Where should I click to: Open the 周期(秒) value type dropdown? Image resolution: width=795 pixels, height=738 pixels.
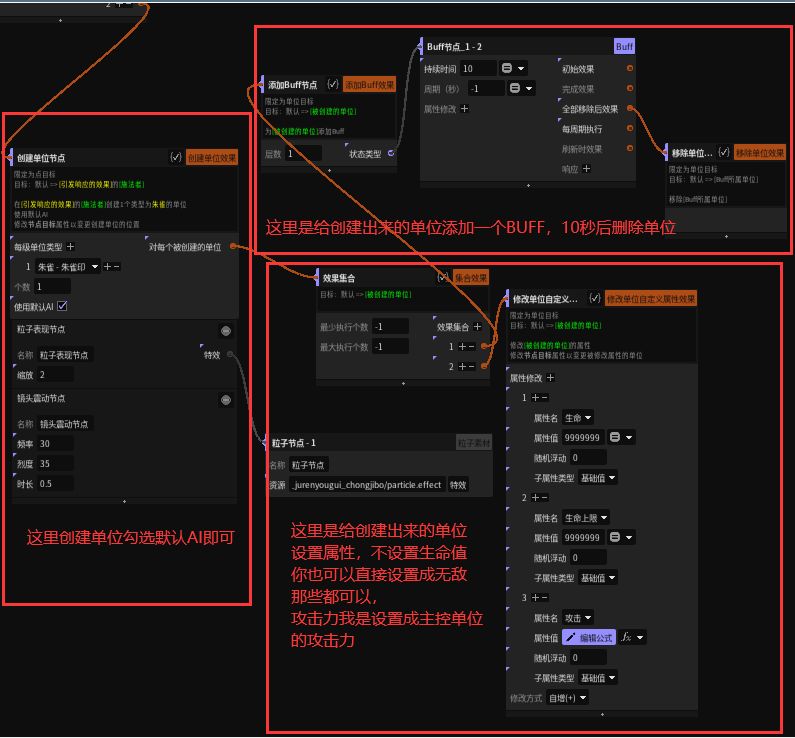[x=521, y=88]
